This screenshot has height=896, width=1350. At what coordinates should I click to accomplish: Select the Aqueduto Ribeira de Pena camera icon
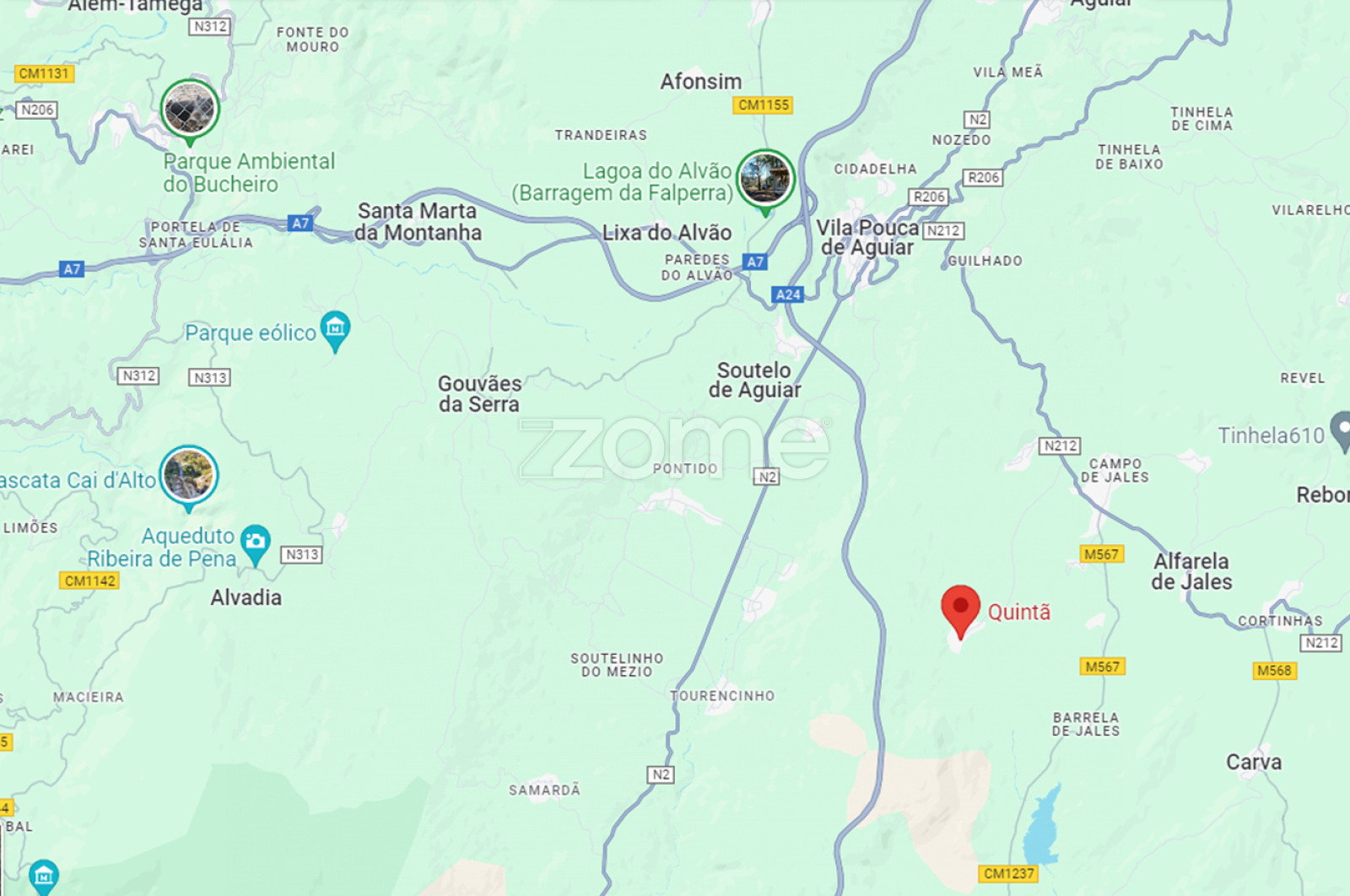255,544
